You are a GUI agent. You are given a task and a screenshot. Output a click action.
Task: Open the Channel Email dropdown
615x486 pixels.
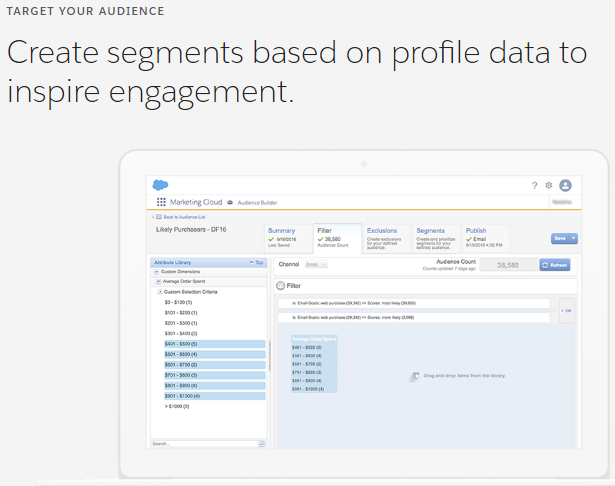coord(316,265)
